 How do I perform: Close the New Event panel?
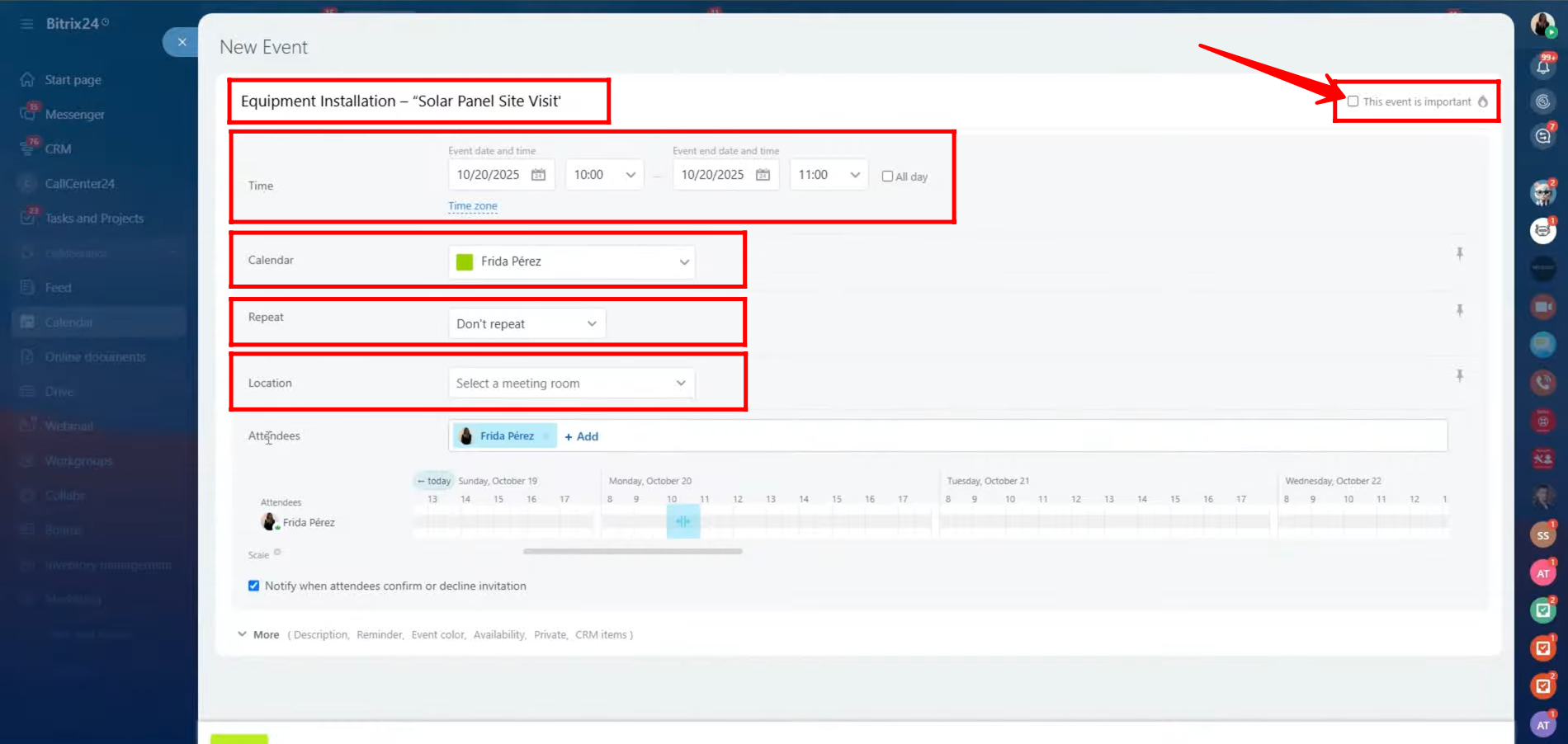click(182, 42)
